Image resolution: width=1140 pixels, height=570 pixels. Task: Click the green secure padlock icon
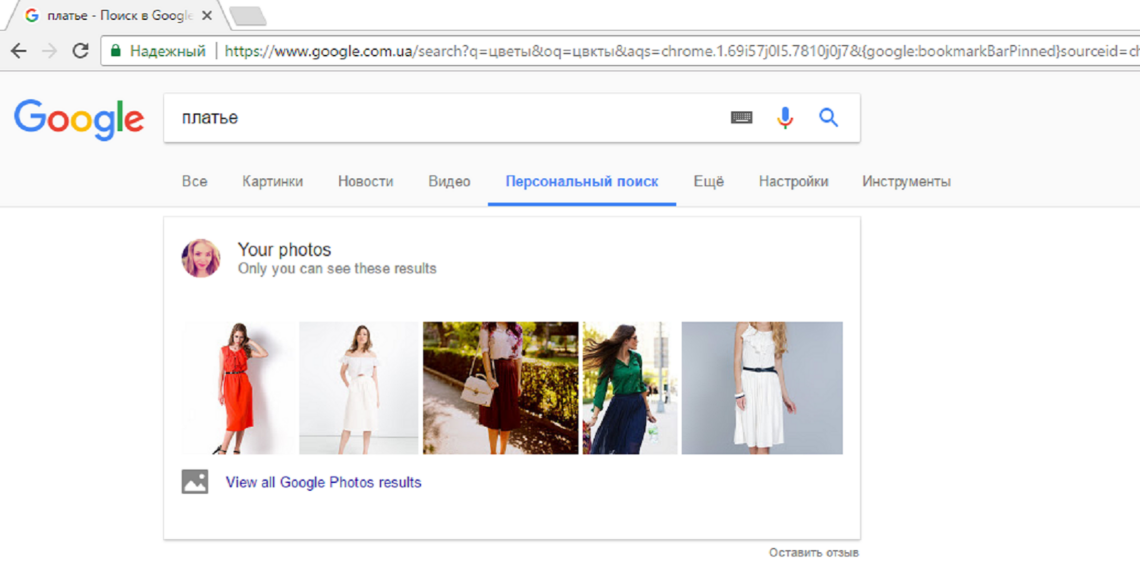[x=116, y=51]
